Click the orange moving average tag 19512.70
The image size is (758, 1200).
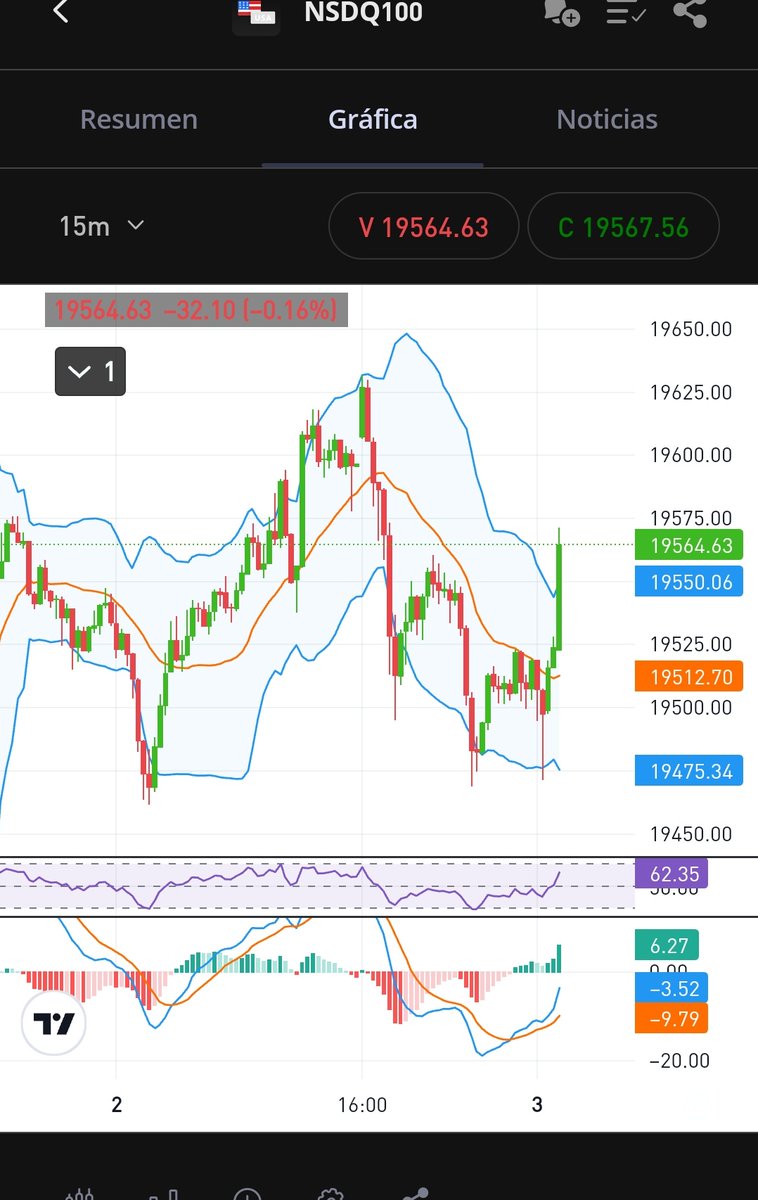689,678
